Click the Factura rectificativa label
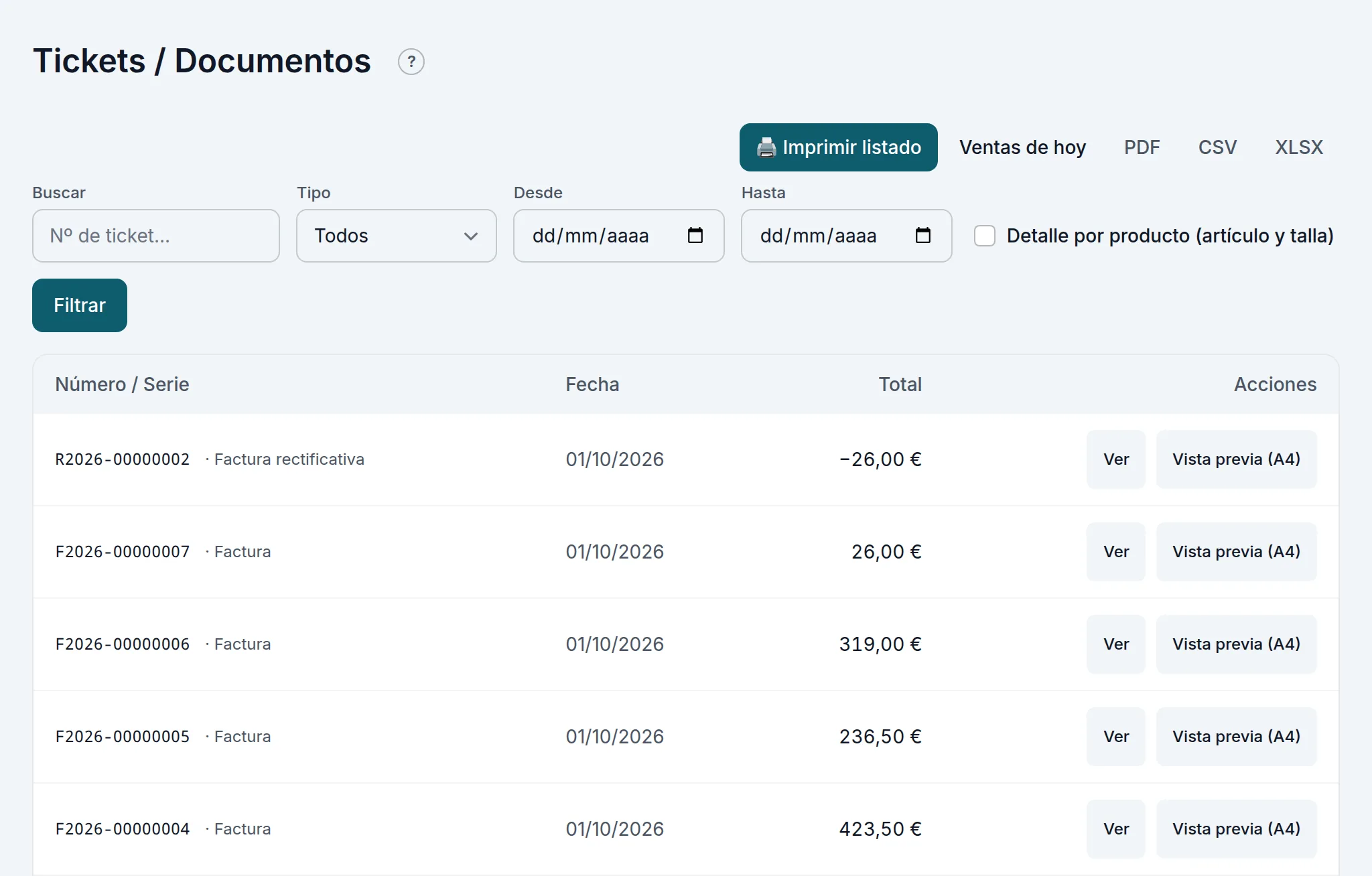This screenshot has height=876, width=1372. point(289,459)
